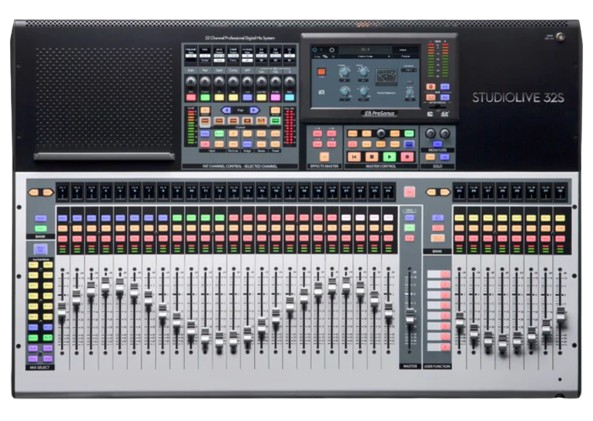Tap the Fat Channel previous page arrow
Viewport: 593px width, 421px height.
[x=226, y=110]
